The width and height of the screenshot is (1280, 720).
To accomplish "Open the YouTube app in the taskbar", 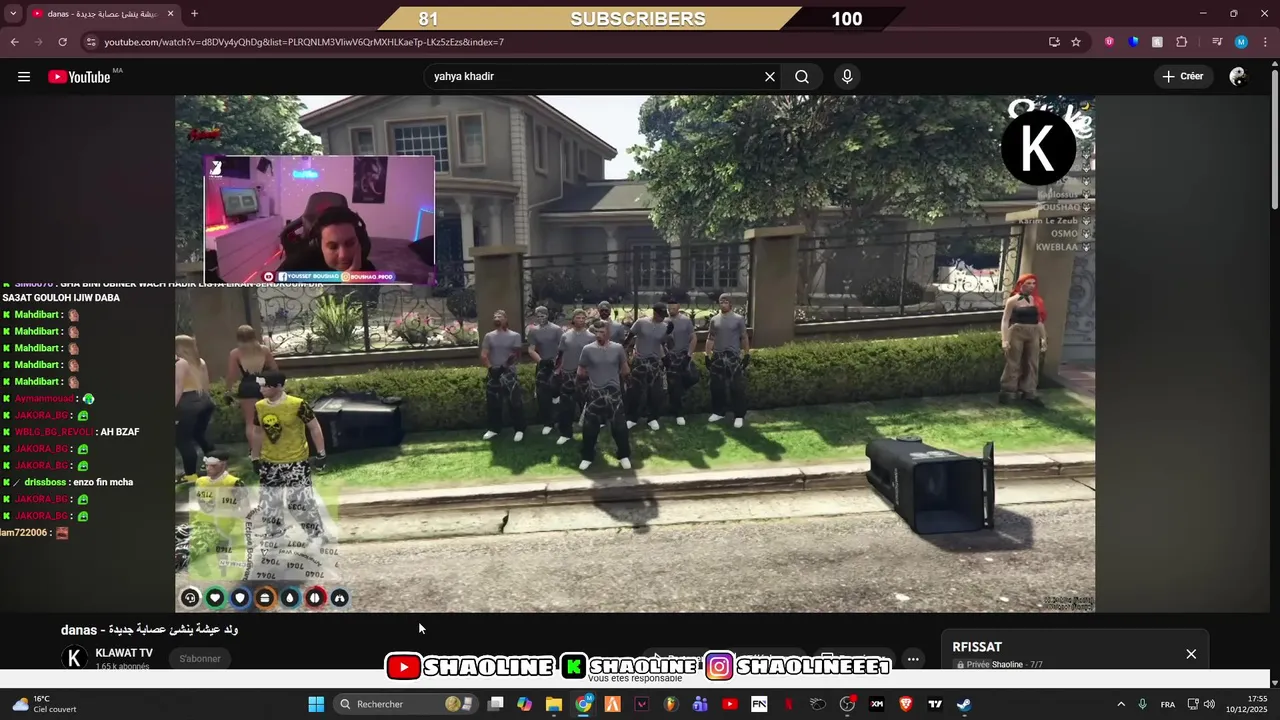I will point(730,704).
